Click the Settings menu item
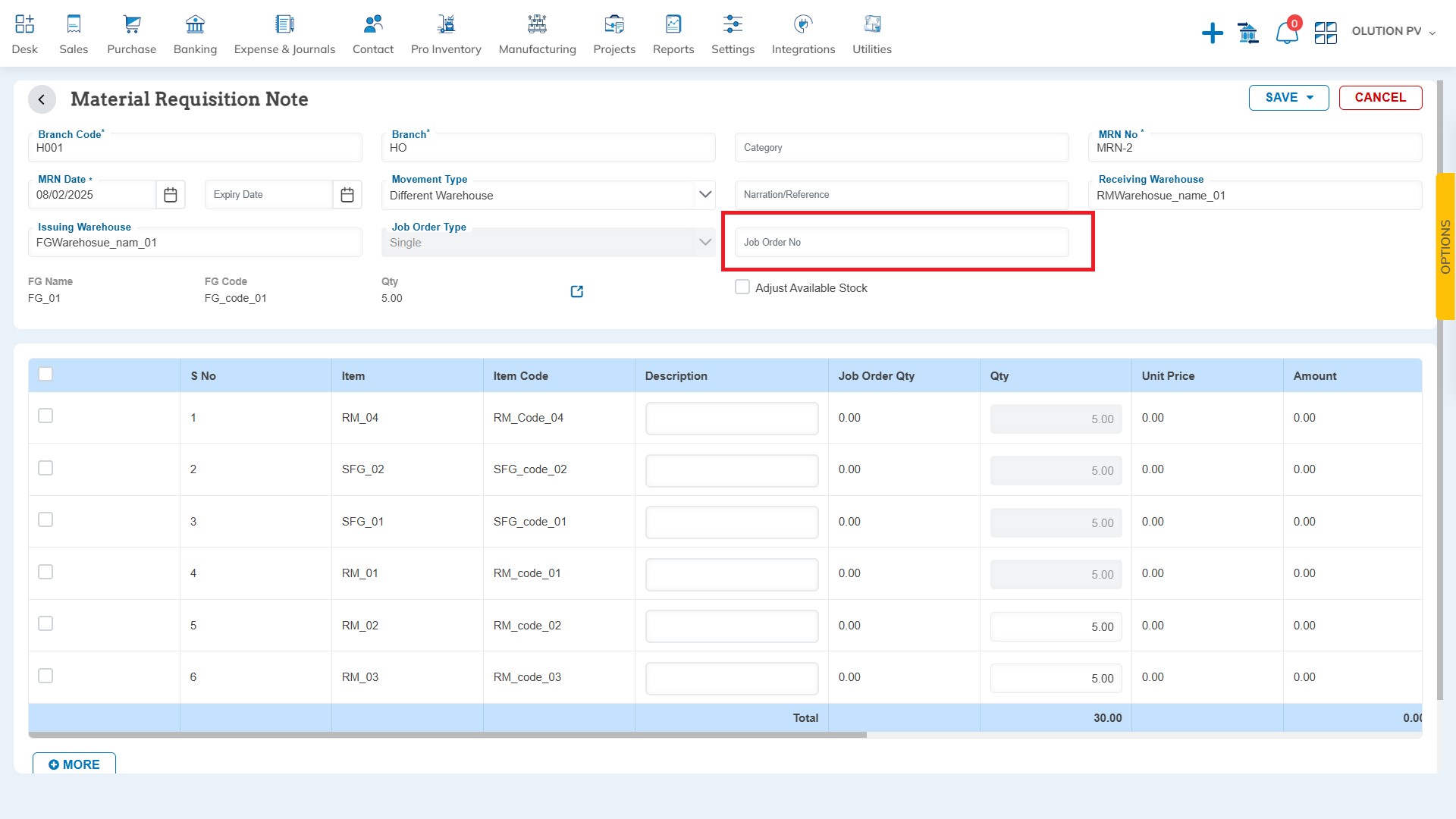 732,33
